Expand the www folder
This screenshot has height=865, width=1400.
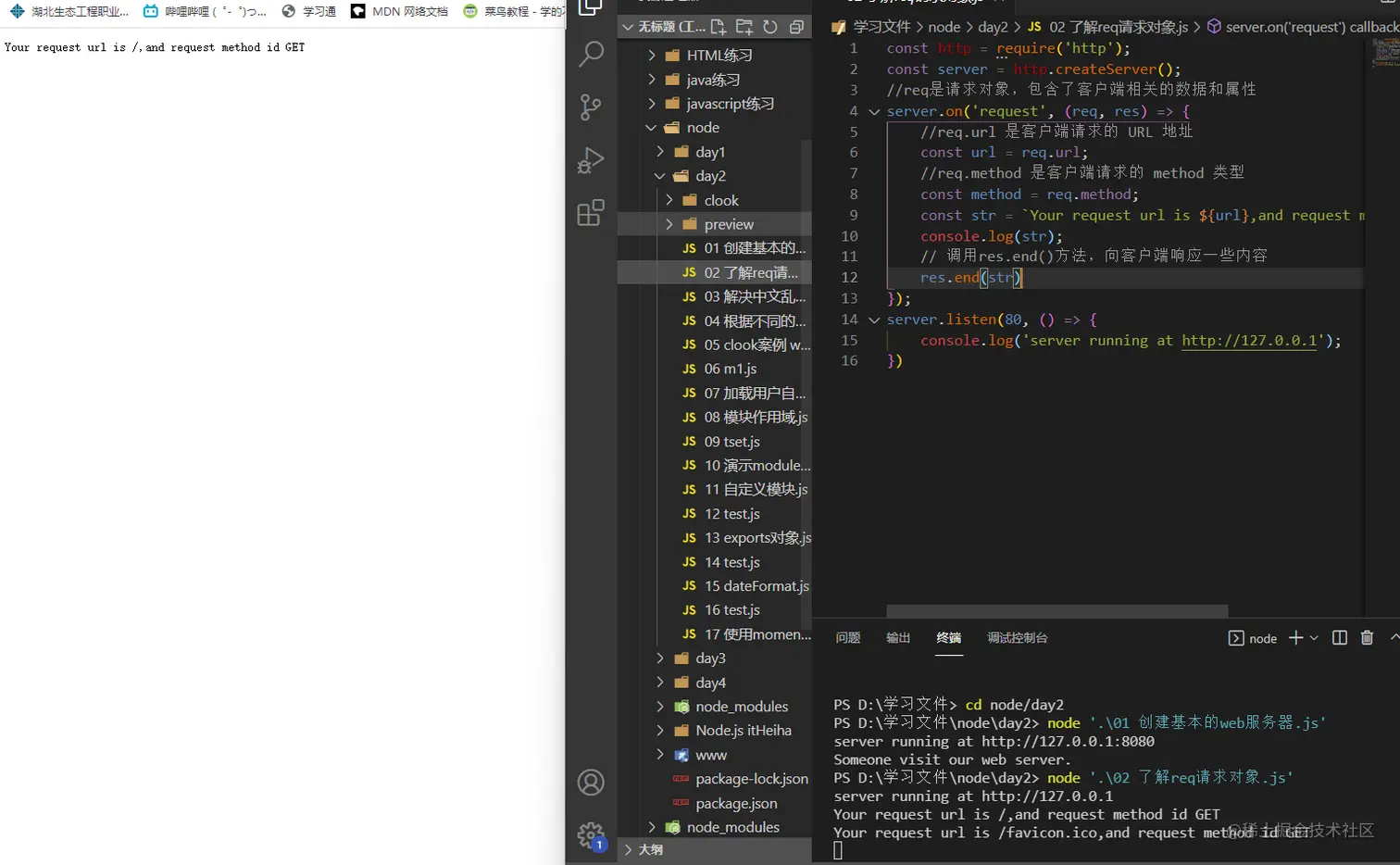click(660, 755)
